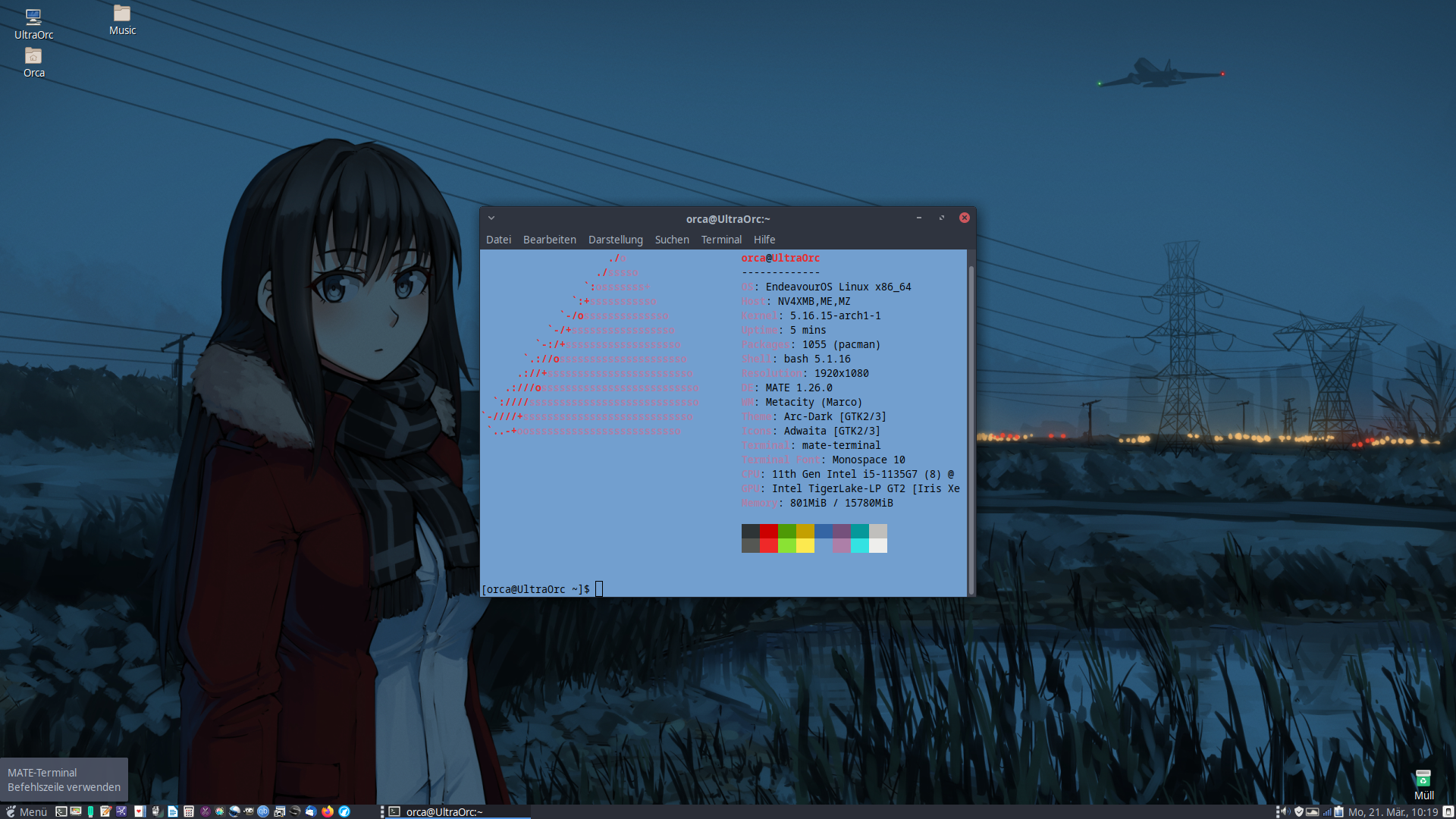Click the terminal command prompt cursor

pos(599,589)
